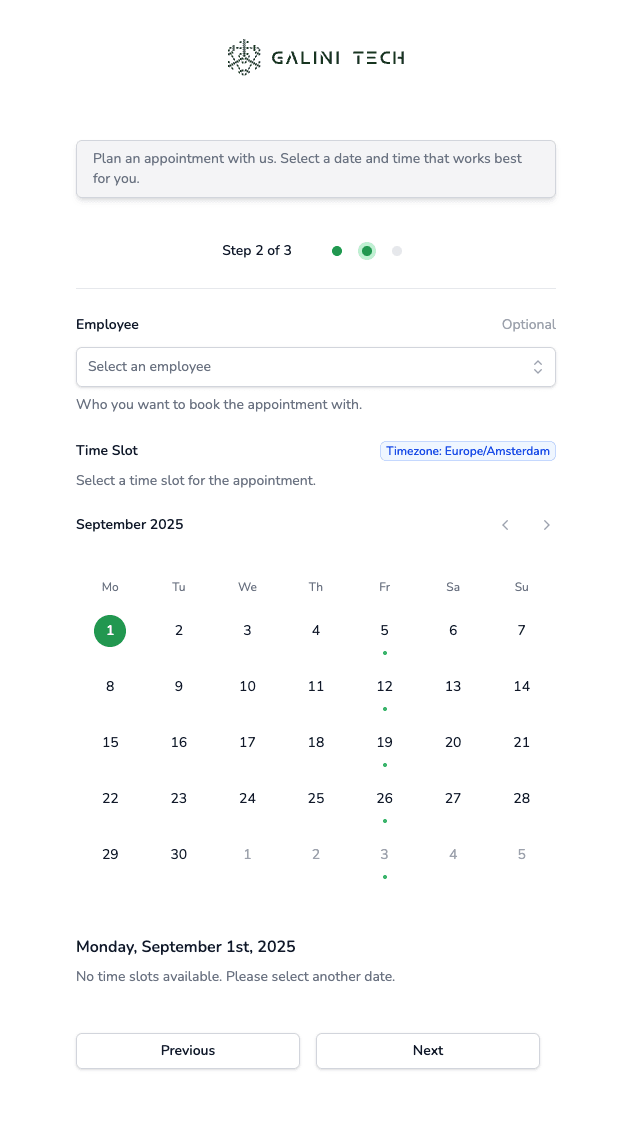The width and height of the screenshot is (633, 1128).
Task: Select September 30 in the calendar
Action: click(x=178, y=854)
